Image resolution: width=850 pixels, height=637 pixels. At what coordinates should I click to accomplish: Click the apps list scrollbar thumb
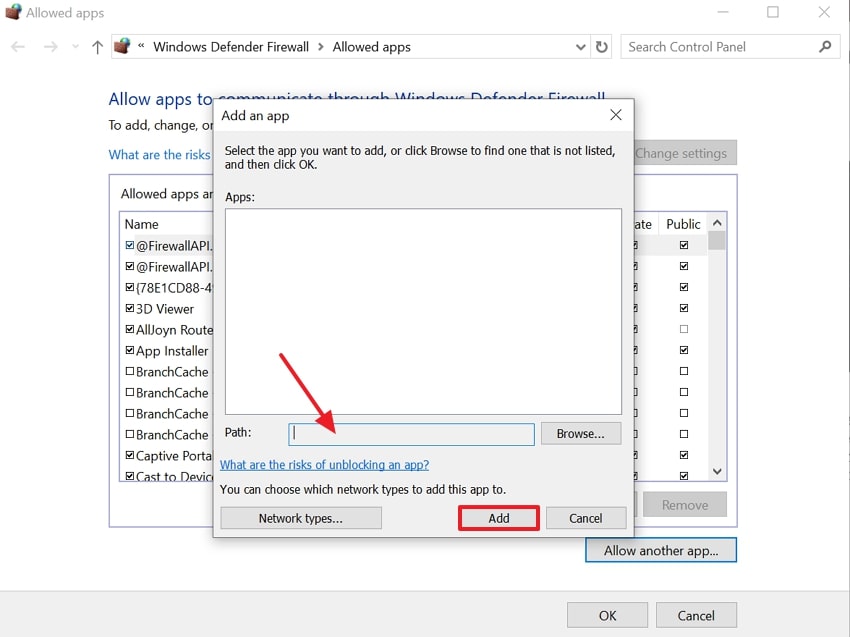click(717, 241)
